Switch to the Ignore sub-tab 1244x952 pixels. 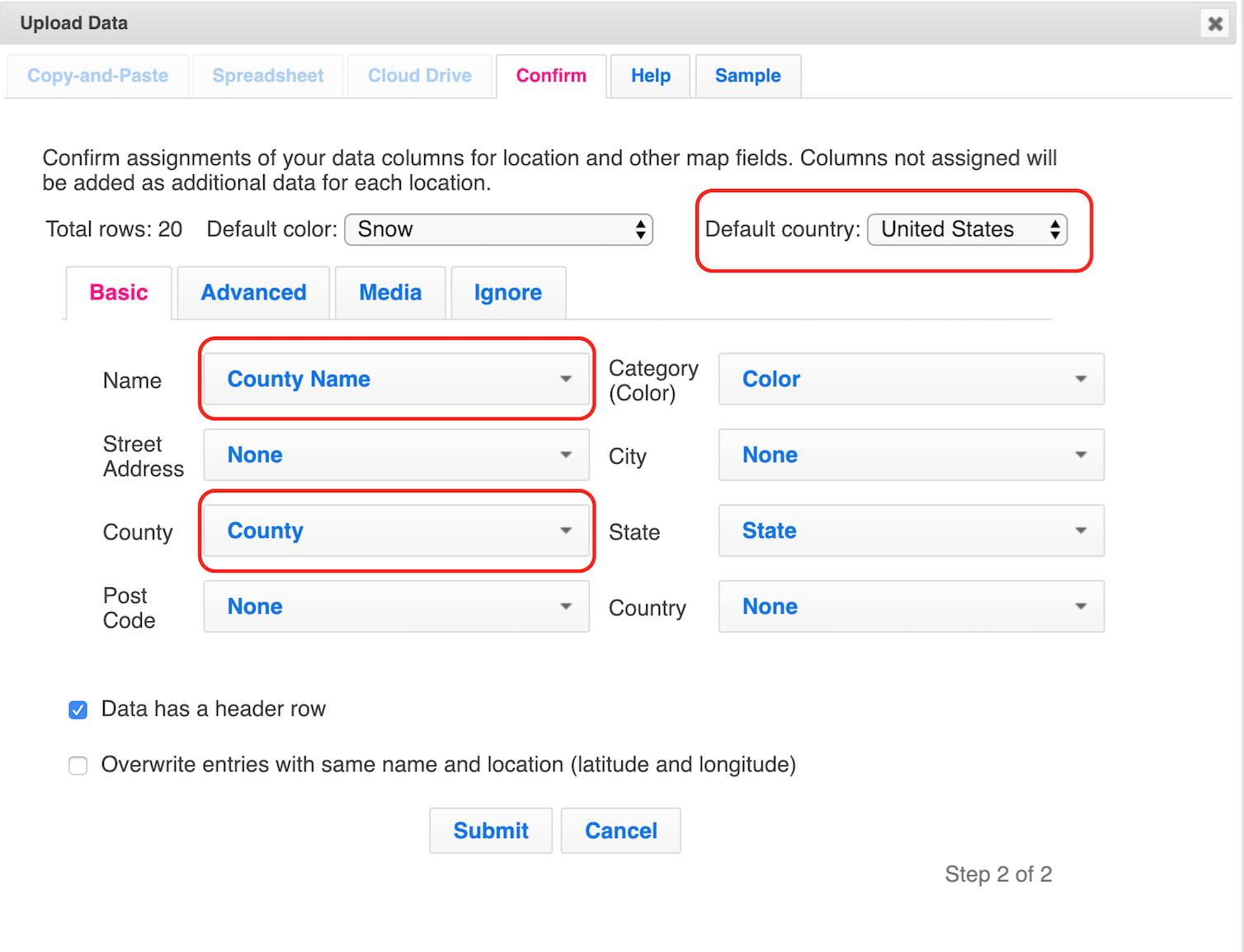[x=508, y=293]
